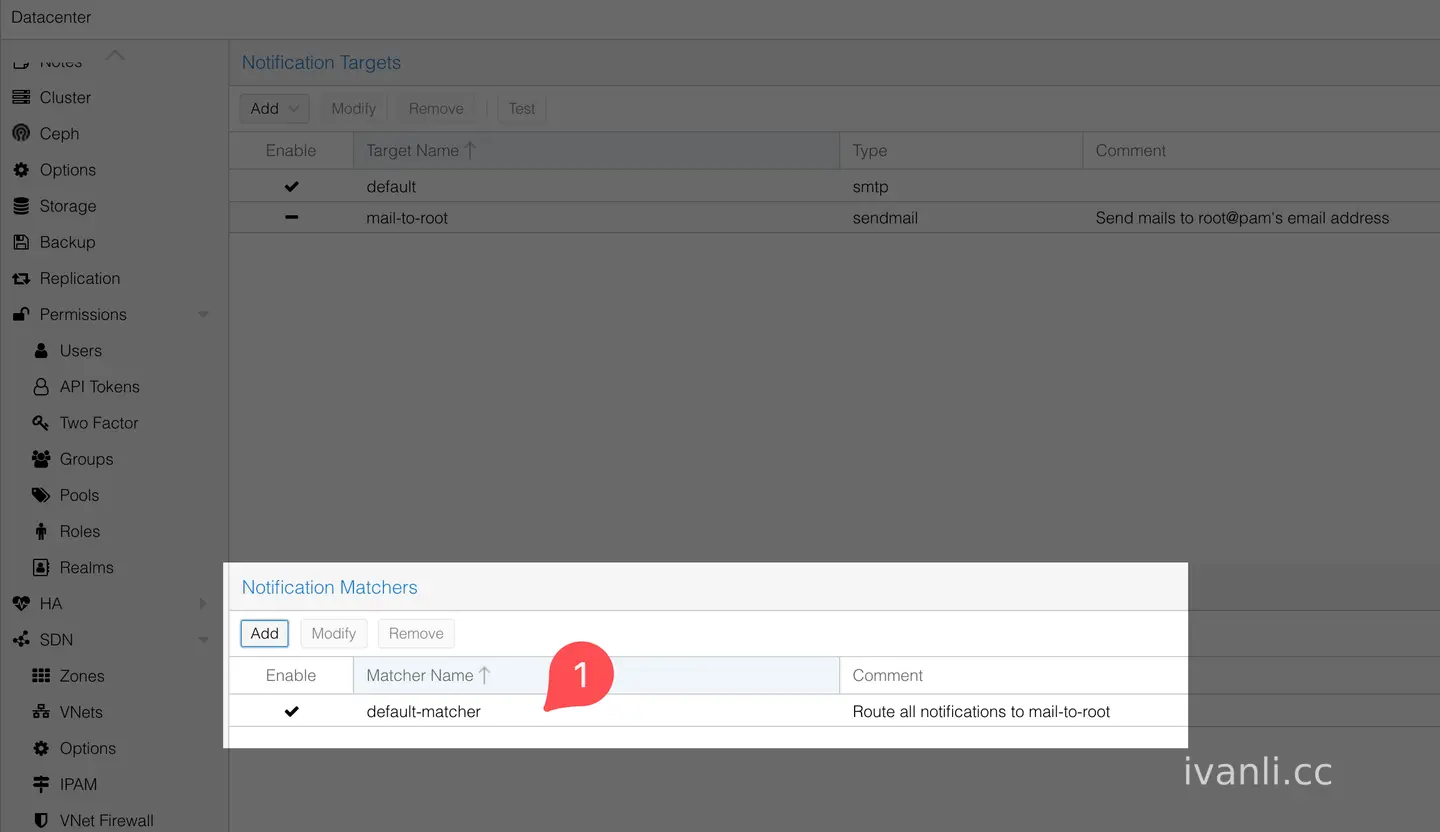Open the Backup floppy icon
The height and width of the screenshot is (832, 1440).
(21, 242)
